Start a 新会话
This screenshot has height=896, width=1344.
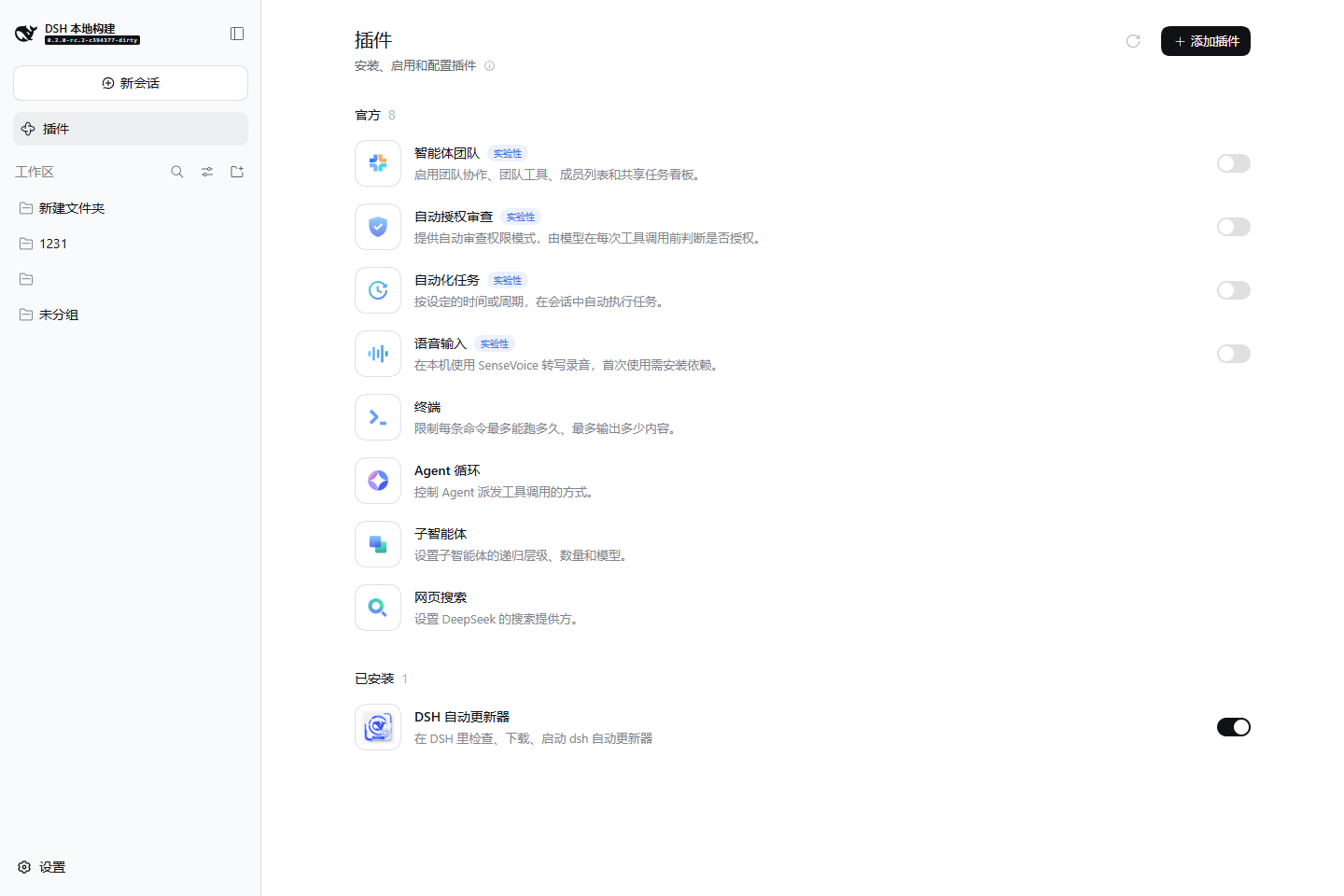coord(131,83)
